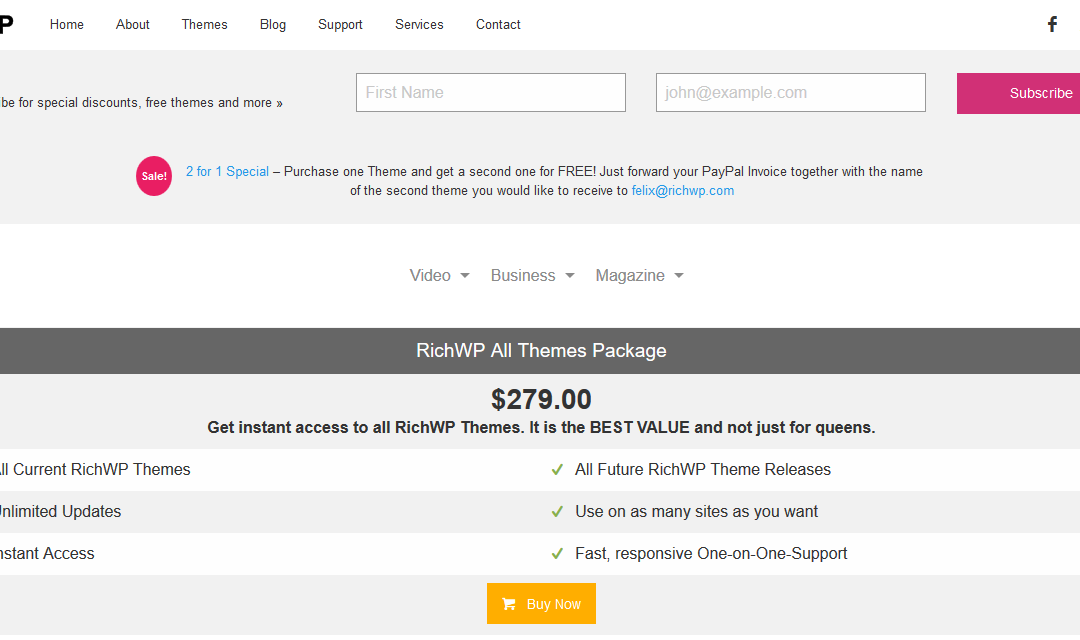Click the shopping cart icon in Buy Now
The height and width of the screenshot is (640, 1080).
[x=509, y=604]
